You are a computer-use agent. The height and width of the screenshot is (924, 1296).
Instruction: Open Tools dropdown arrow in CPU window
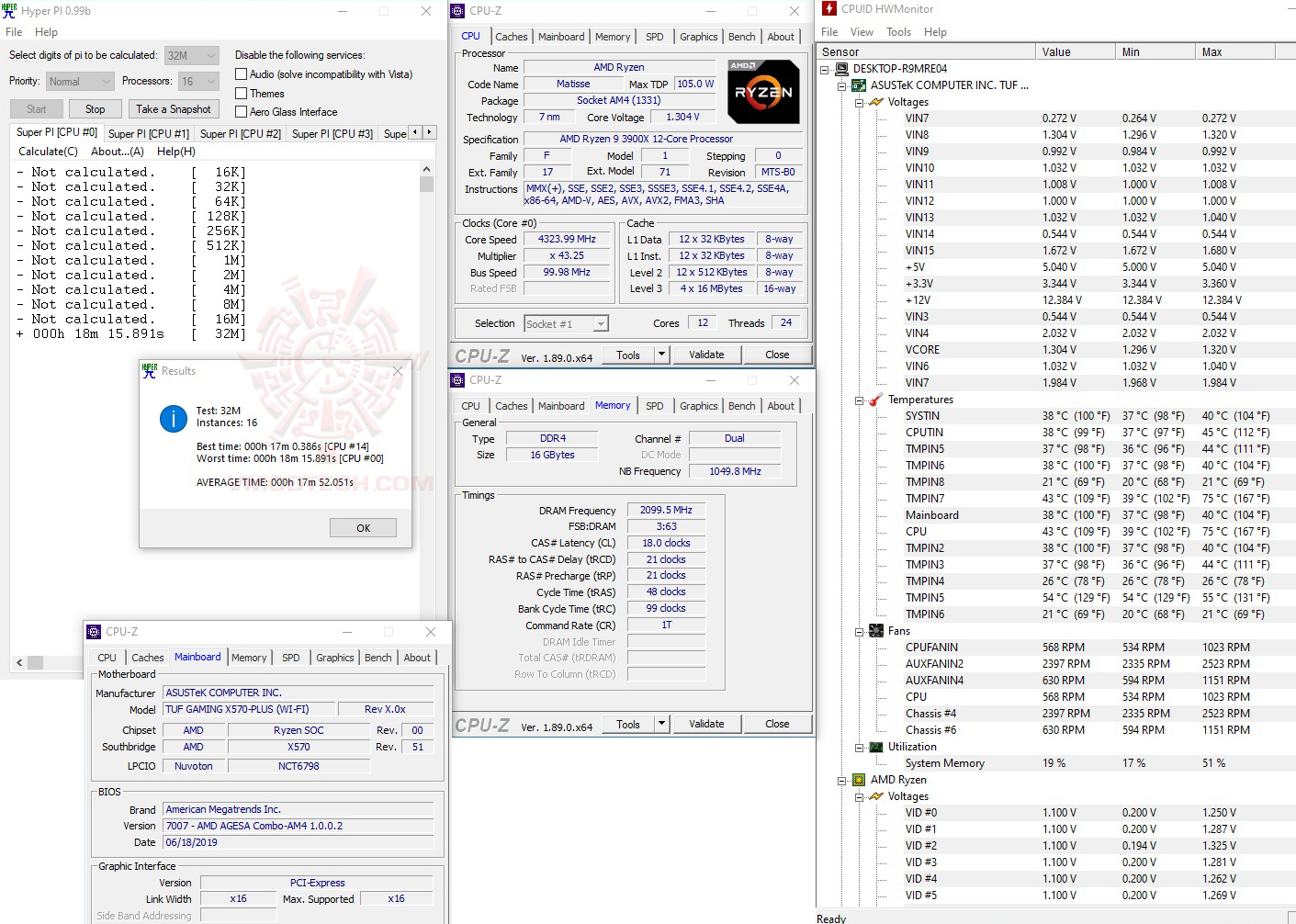click(x=661, y=355)
